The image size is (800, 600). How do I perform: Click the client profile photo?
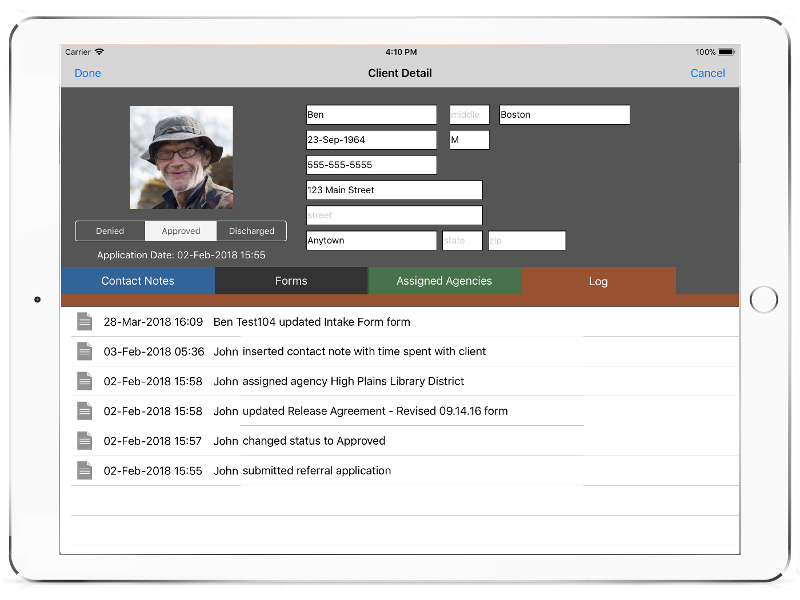tap(181, 157)
